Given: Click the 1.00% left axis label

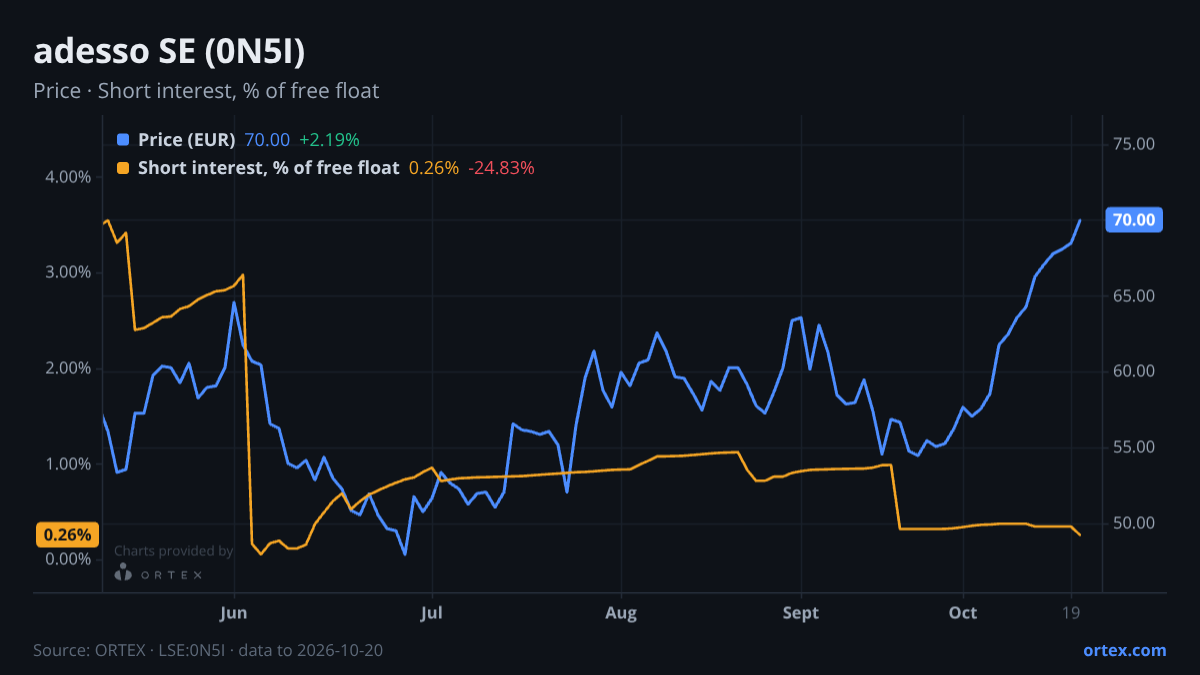Looking at the screenshot, I should coord(69,464).
